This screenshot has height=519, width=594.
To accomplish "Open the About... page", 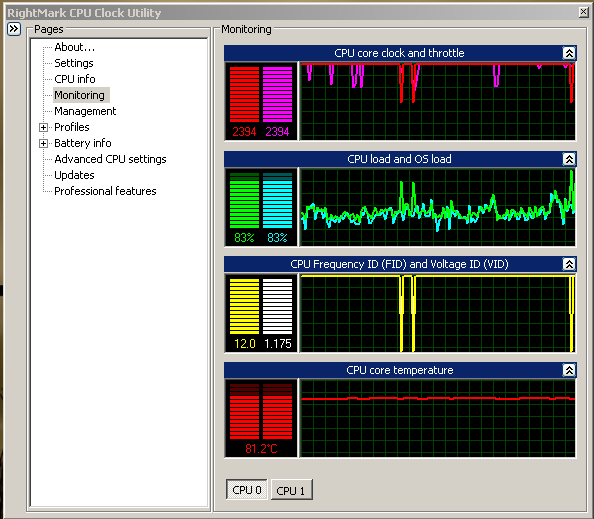I will [x=74, y=47].
